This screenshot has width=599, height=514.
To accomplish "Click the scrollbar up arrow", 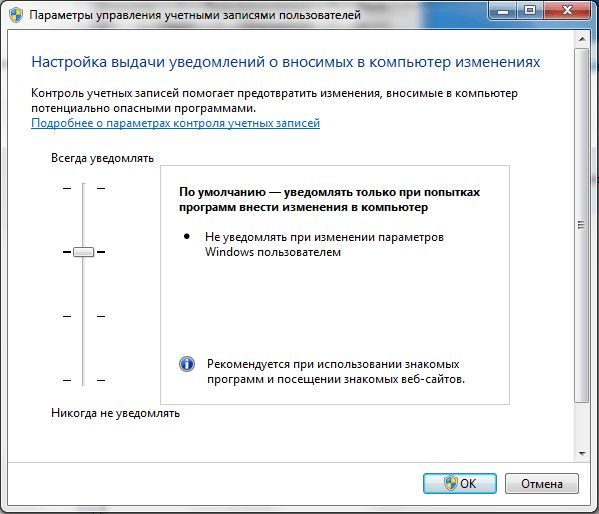I will coord(582,39).
